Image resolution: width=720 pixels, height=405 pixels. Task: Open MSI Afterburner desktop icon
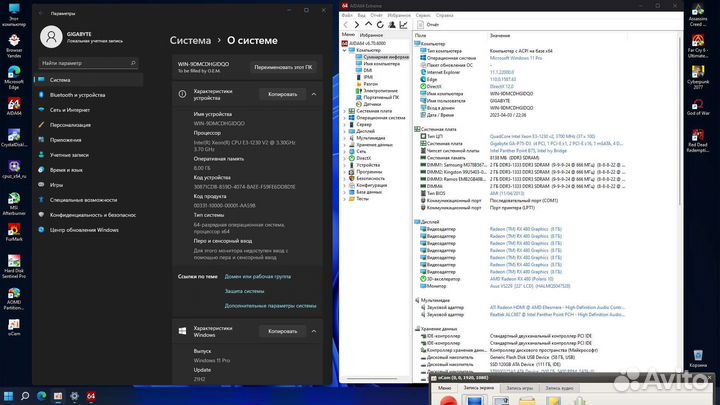coord(14,204)
